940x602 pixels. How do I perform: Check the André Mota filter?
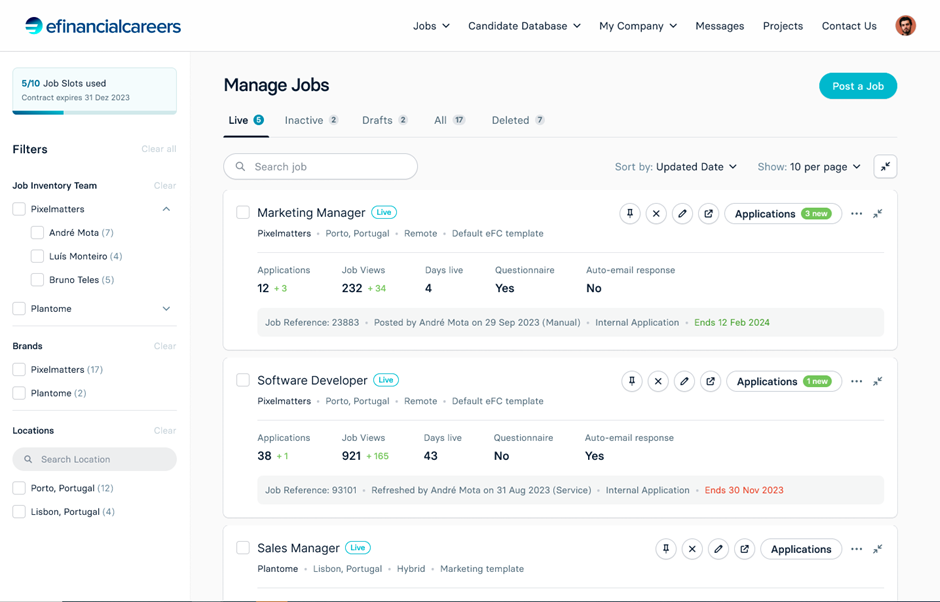(x=37, y=233)
